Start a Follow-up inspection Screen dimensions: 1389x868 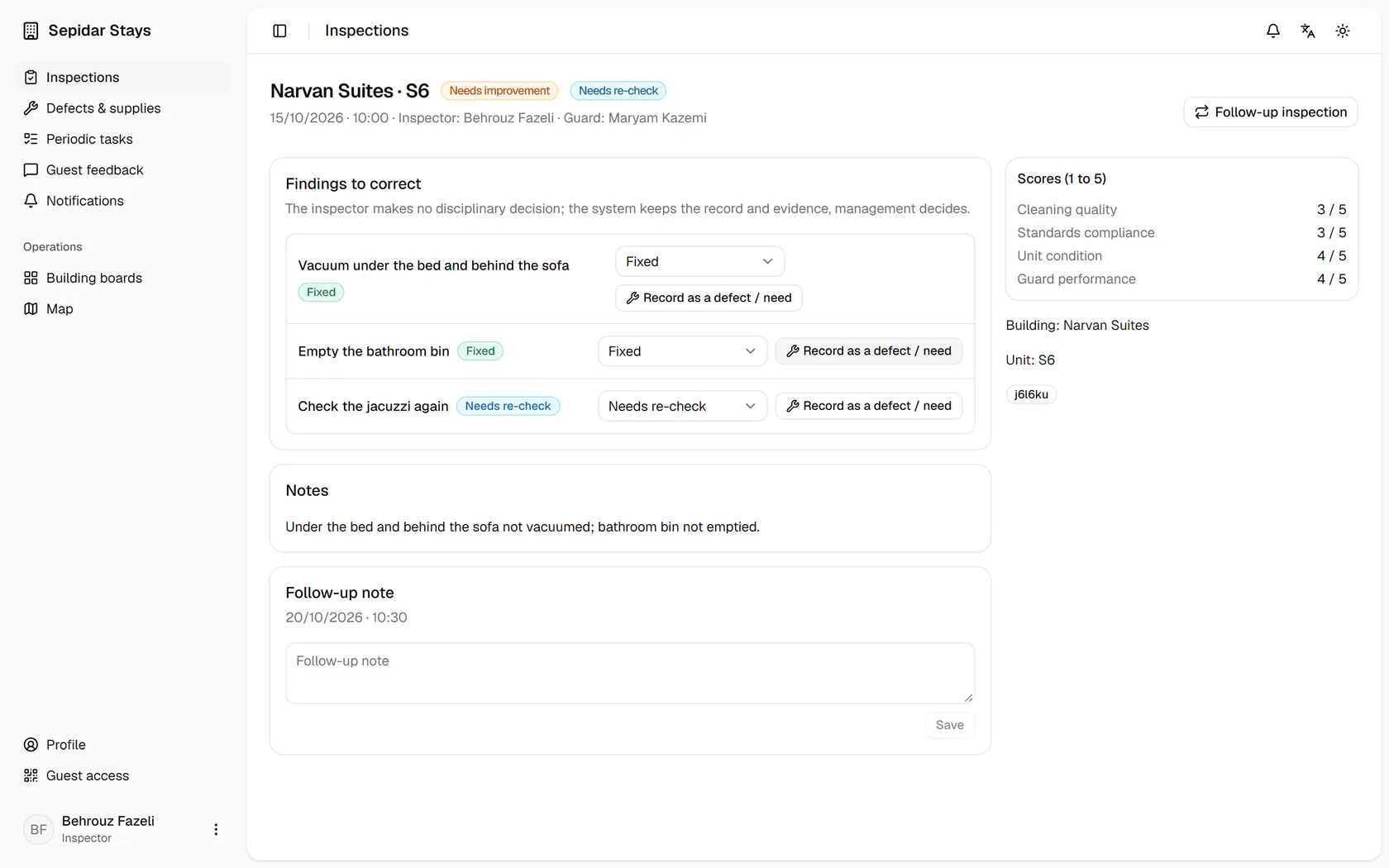[1271, 112]
